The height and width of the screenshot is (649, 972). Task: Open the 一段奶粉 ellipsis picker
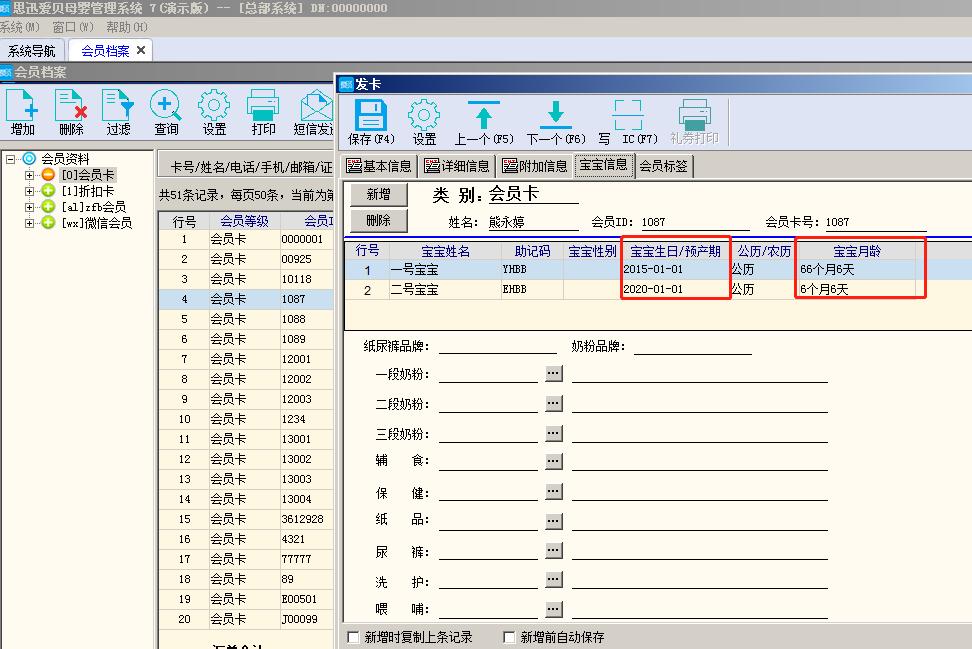(x=553, y=372)
